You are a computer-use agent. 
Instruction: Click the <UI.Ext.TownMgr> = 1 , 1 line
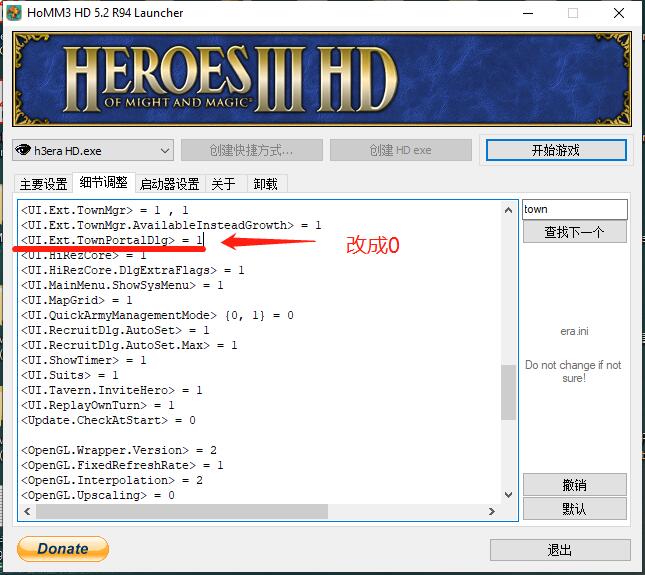(x=104, y=210)
